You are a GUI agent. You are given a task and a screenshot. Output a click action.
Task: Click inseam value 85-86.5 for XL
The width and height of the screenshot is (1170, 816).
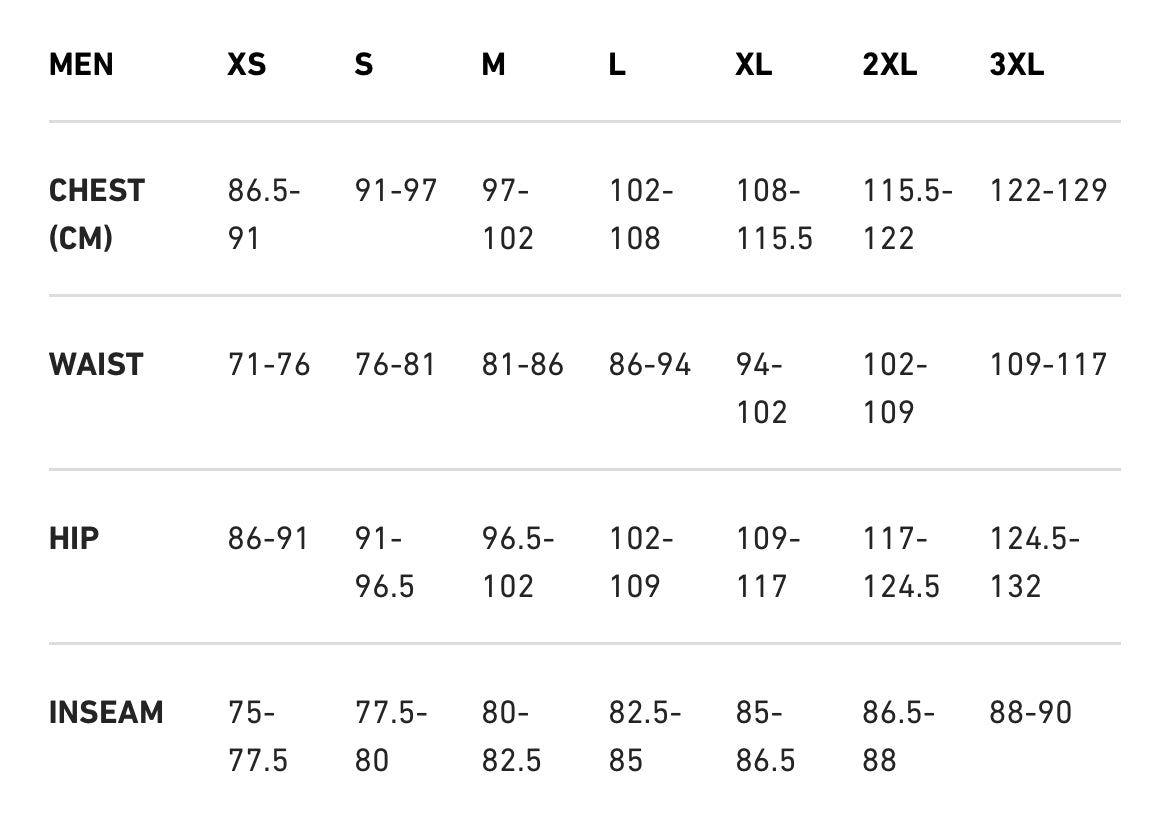(x=766, y=736)
